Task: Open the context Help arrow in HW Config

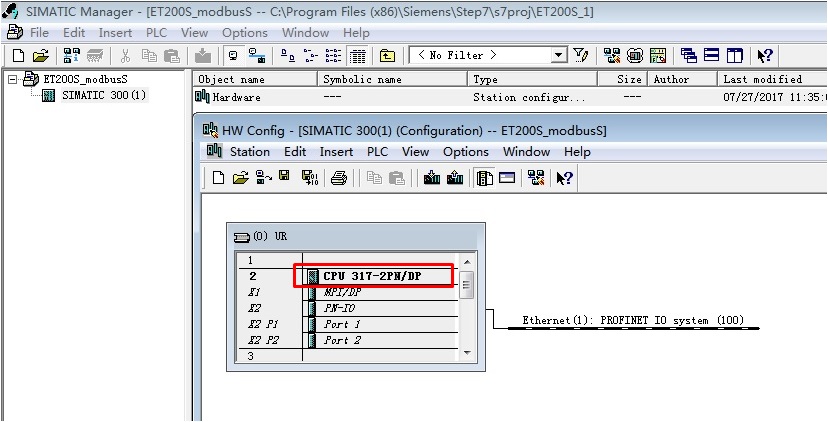Action: 564,178
